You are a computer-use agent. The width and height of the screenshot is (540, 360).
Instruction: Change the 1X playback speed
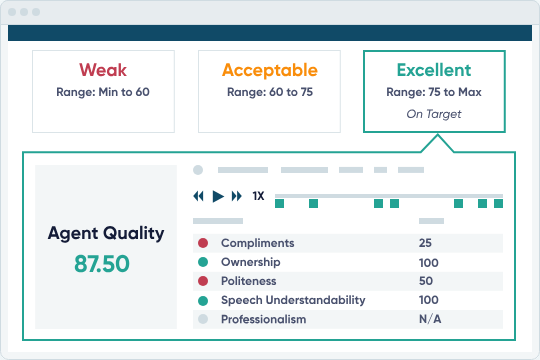pyautogui.click(x=258, y=196)
